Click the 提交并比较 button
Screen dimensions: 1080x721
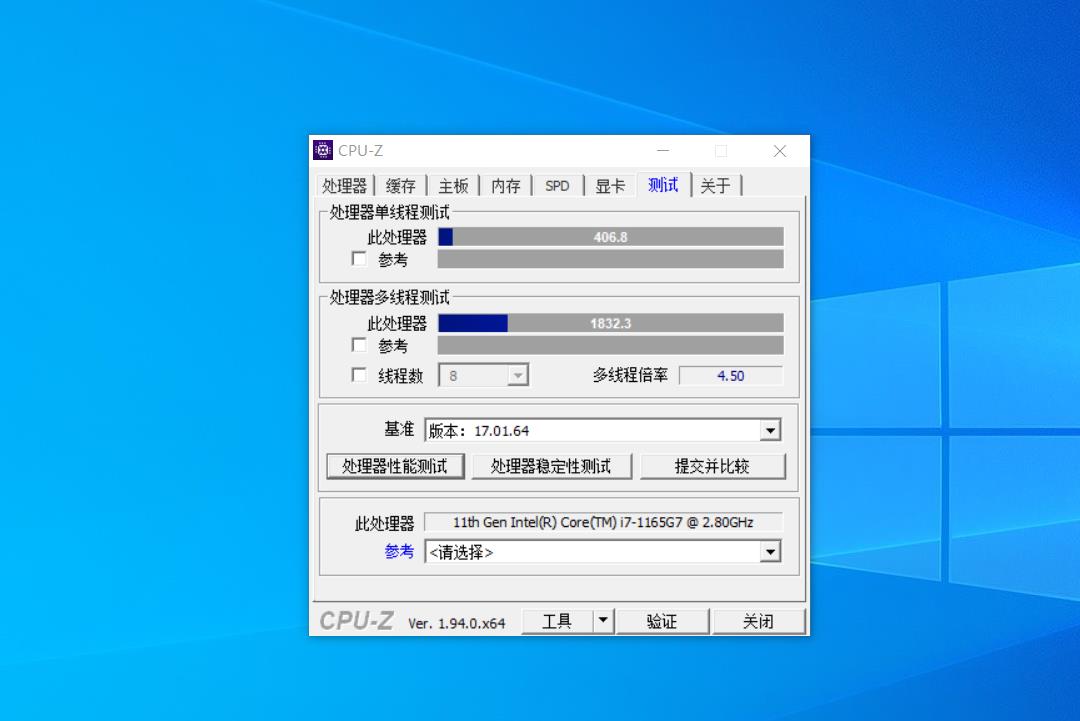coord(713,465)
